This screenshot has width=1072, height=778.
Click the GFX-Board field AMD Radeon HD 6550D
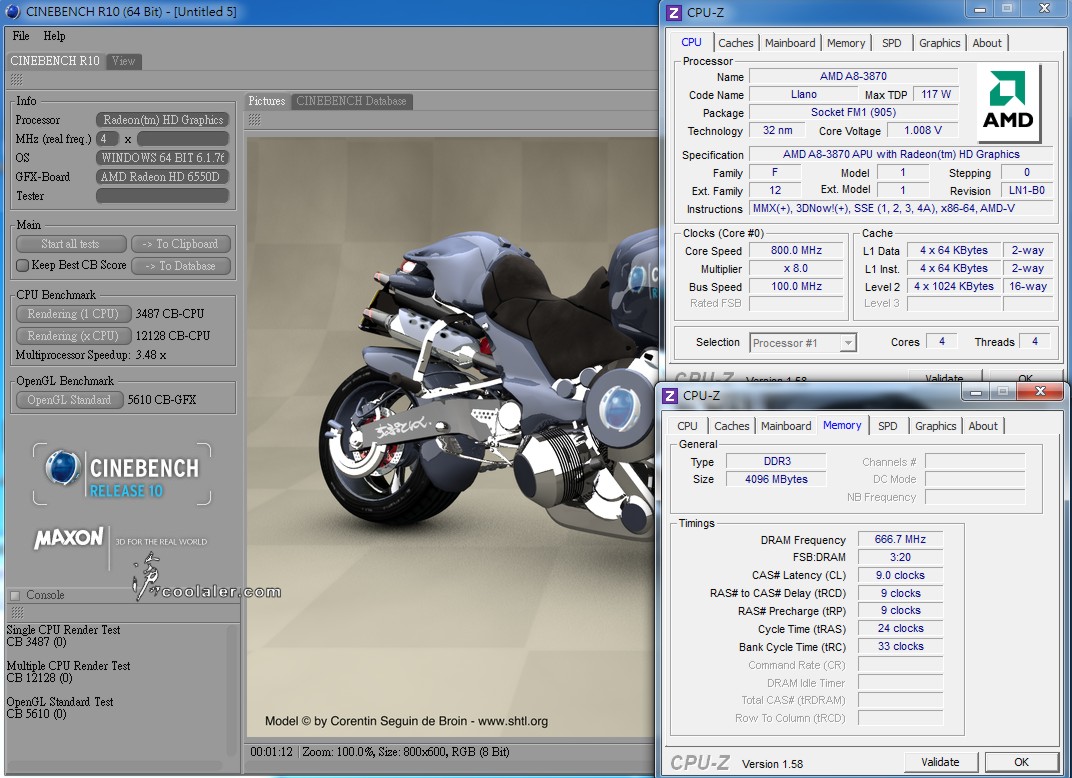pyautogui.click(x=162, y=177)
